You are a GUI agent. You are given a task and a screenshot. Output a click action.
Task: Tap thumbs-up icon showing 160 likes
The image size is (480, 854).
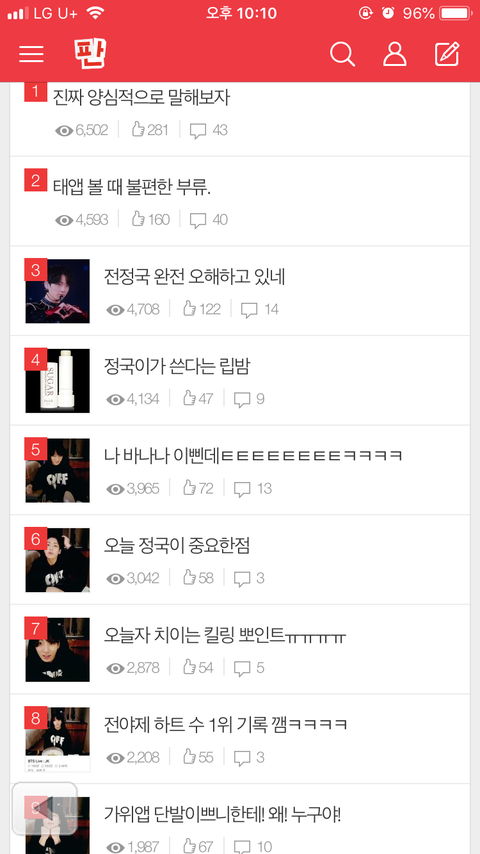coord(138,219)
